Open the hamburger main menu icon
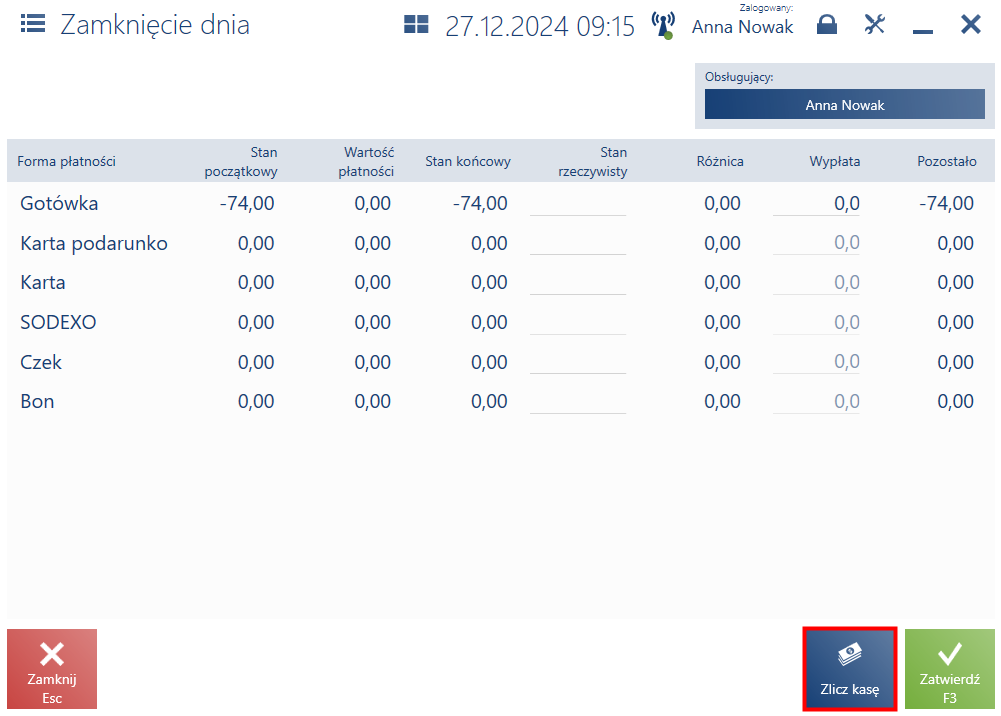 coord(33,24)
